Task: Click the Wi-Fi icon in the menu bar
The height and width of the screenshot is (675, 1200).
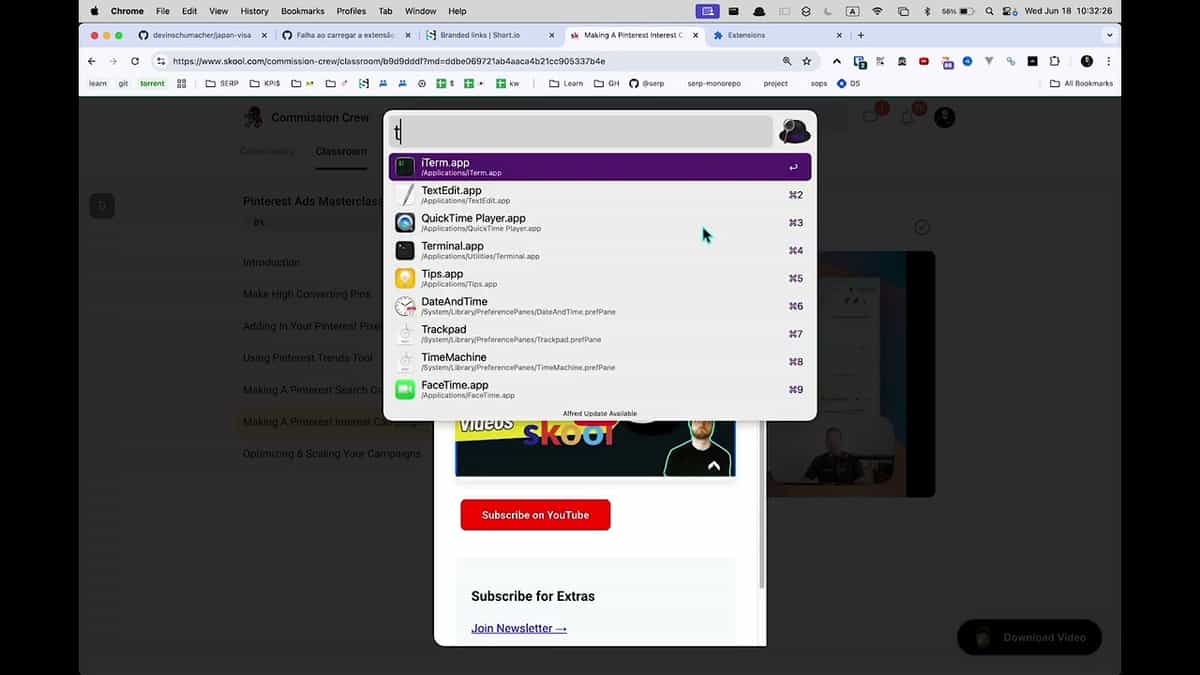Action: (875, 11)
